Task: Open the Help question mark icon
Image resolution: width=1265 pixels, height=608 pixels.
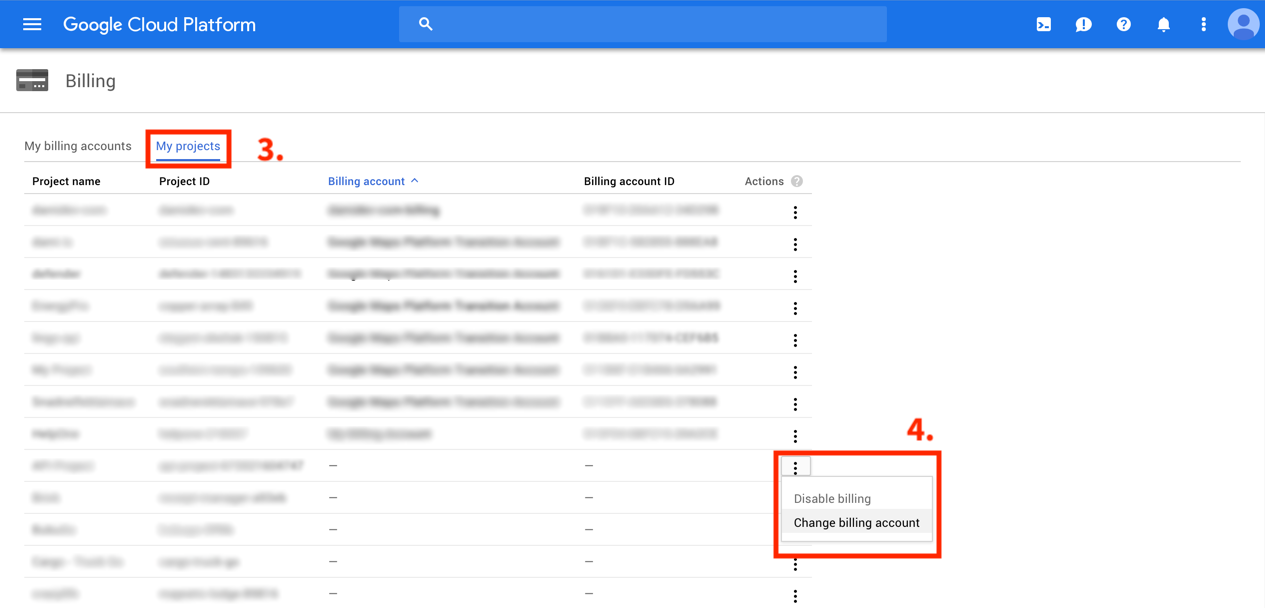Action: (1123, 24)
